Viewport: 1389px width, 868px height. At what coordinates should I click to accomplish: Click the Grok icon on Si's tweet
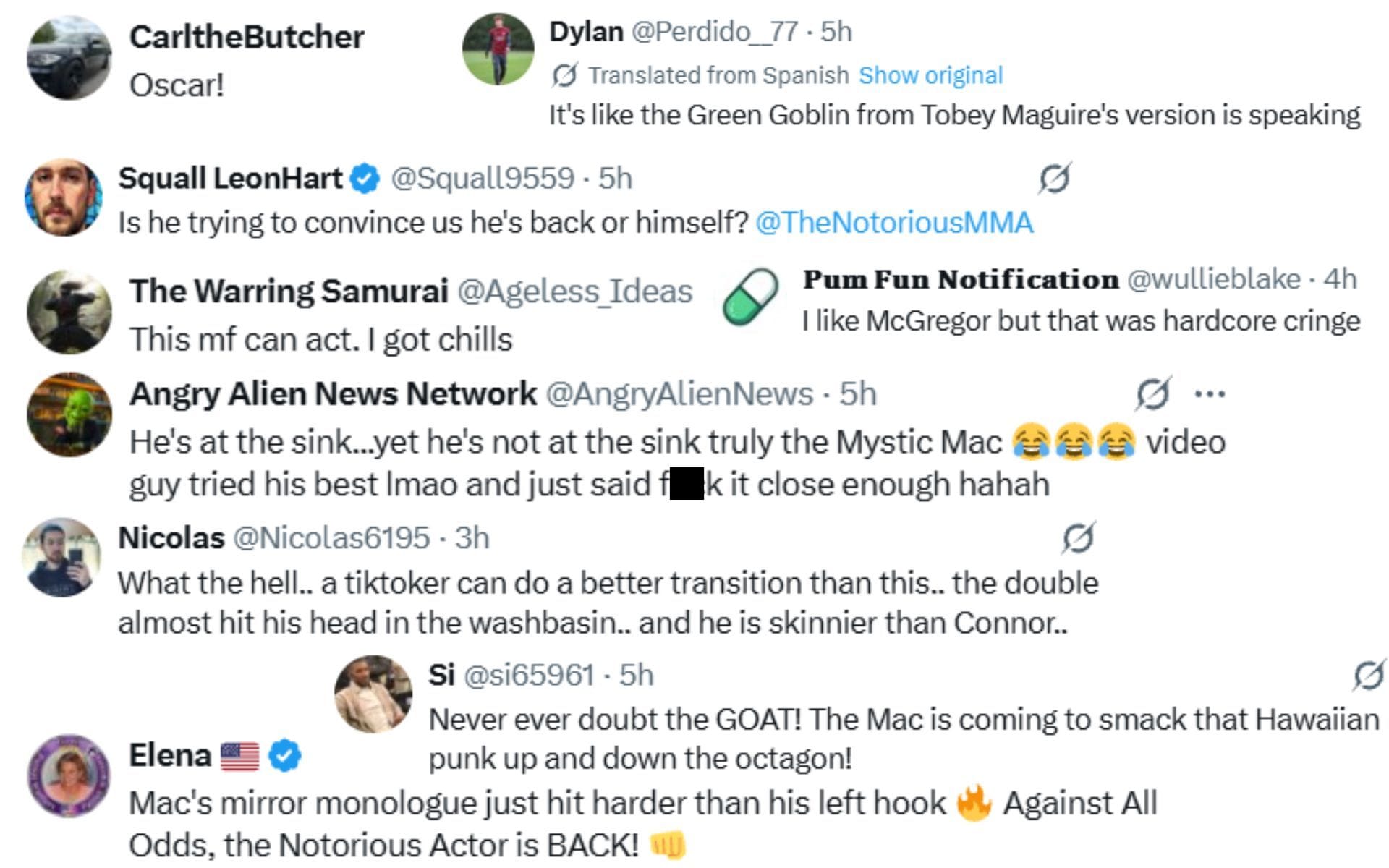click(1369, 675)
